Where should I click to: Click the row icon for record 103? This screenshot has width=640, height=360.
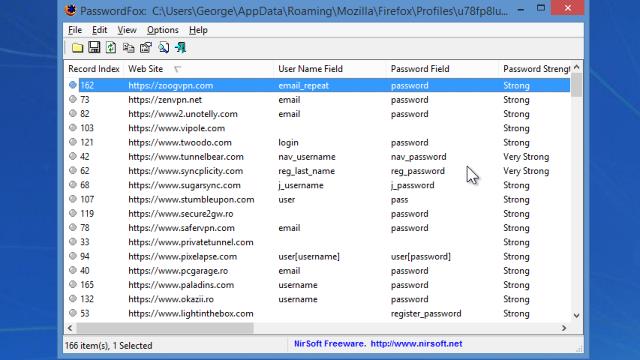tap(73, 128)
